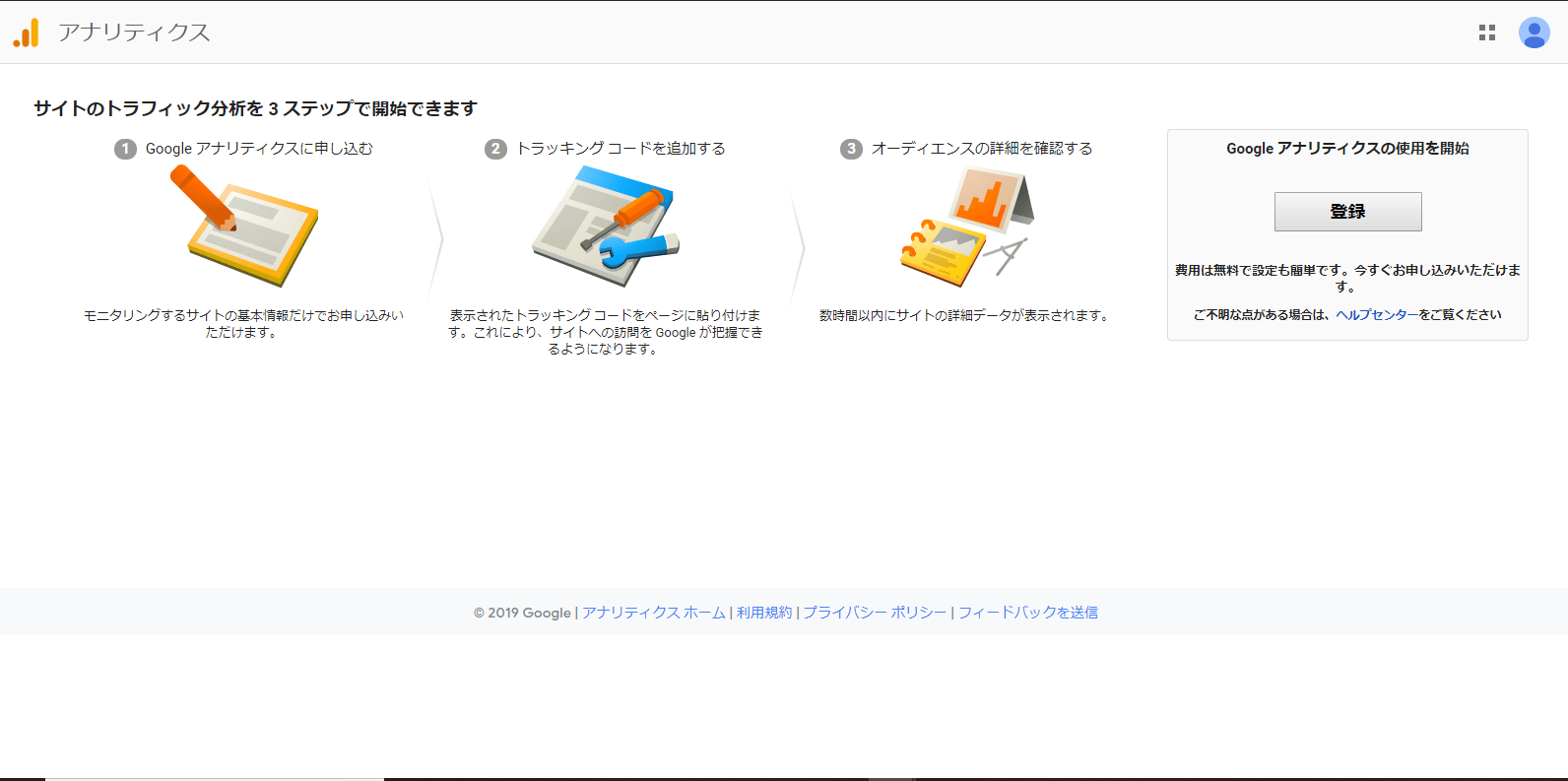
Task: Click the 表示されたトラッキング コード description text
Action: pos(606,332)
